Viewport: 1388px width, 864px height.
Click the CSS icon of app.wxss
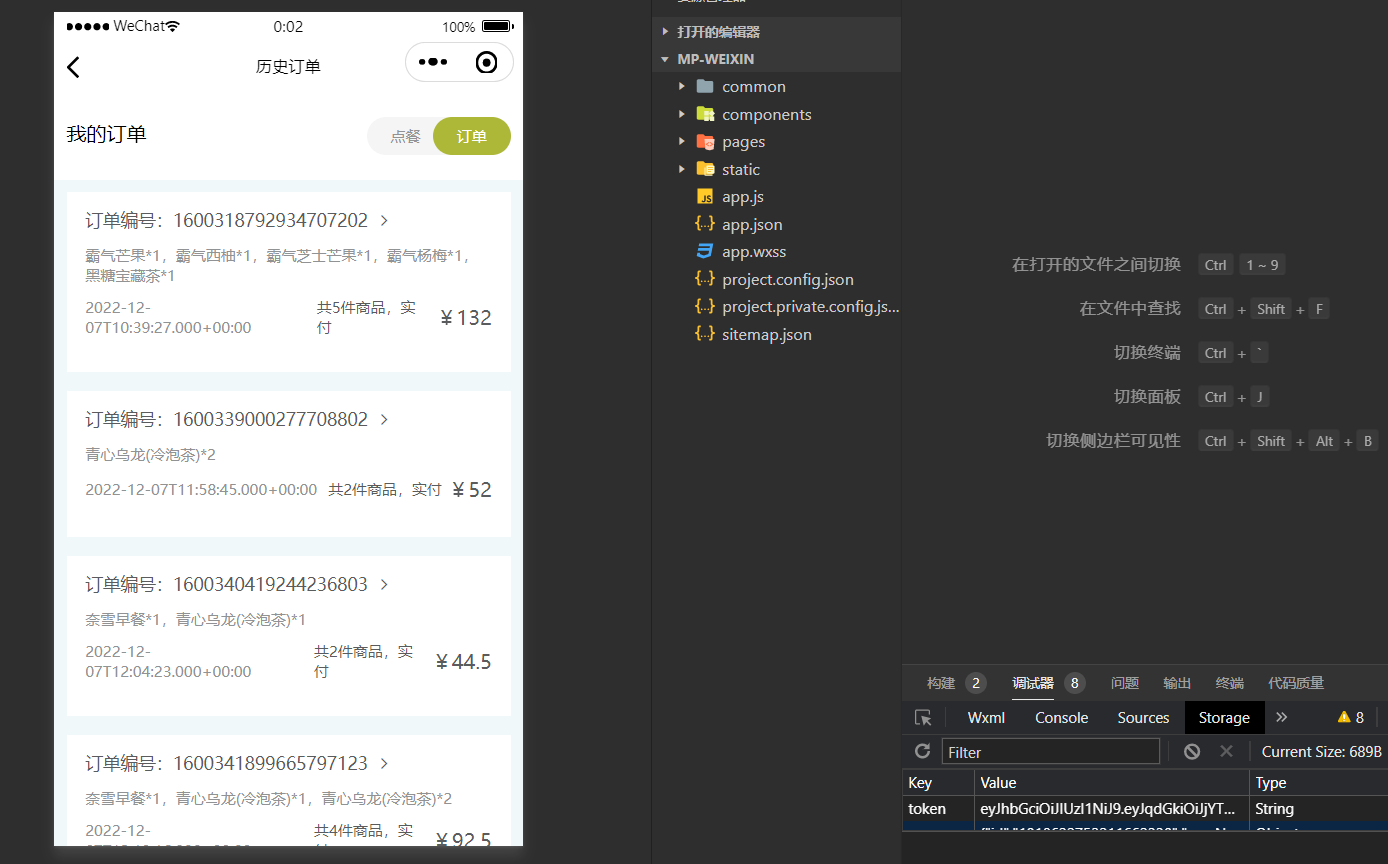(x=705, y=251)
